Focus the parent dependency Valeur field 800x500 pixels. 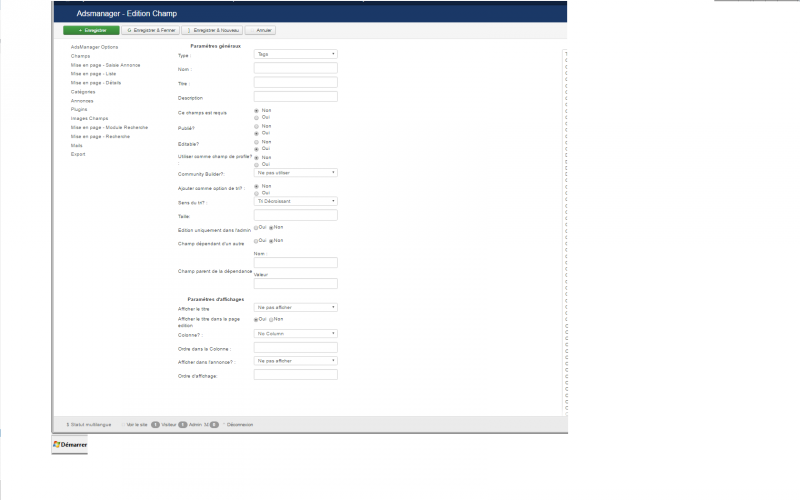coord(295,284)
